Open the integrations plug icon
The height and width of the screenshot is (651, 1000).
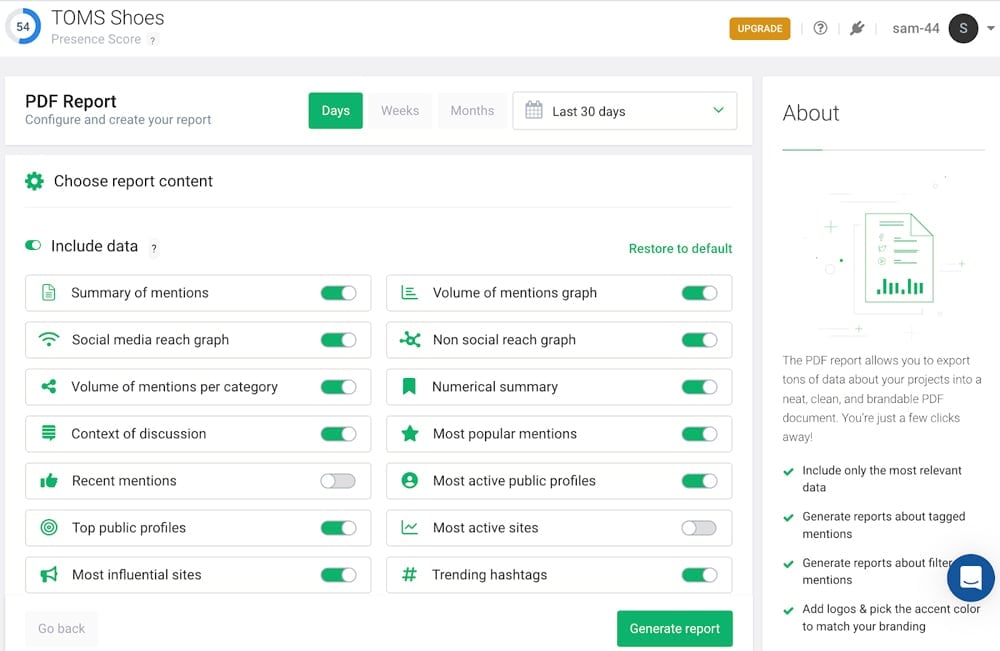coord(857,28)
